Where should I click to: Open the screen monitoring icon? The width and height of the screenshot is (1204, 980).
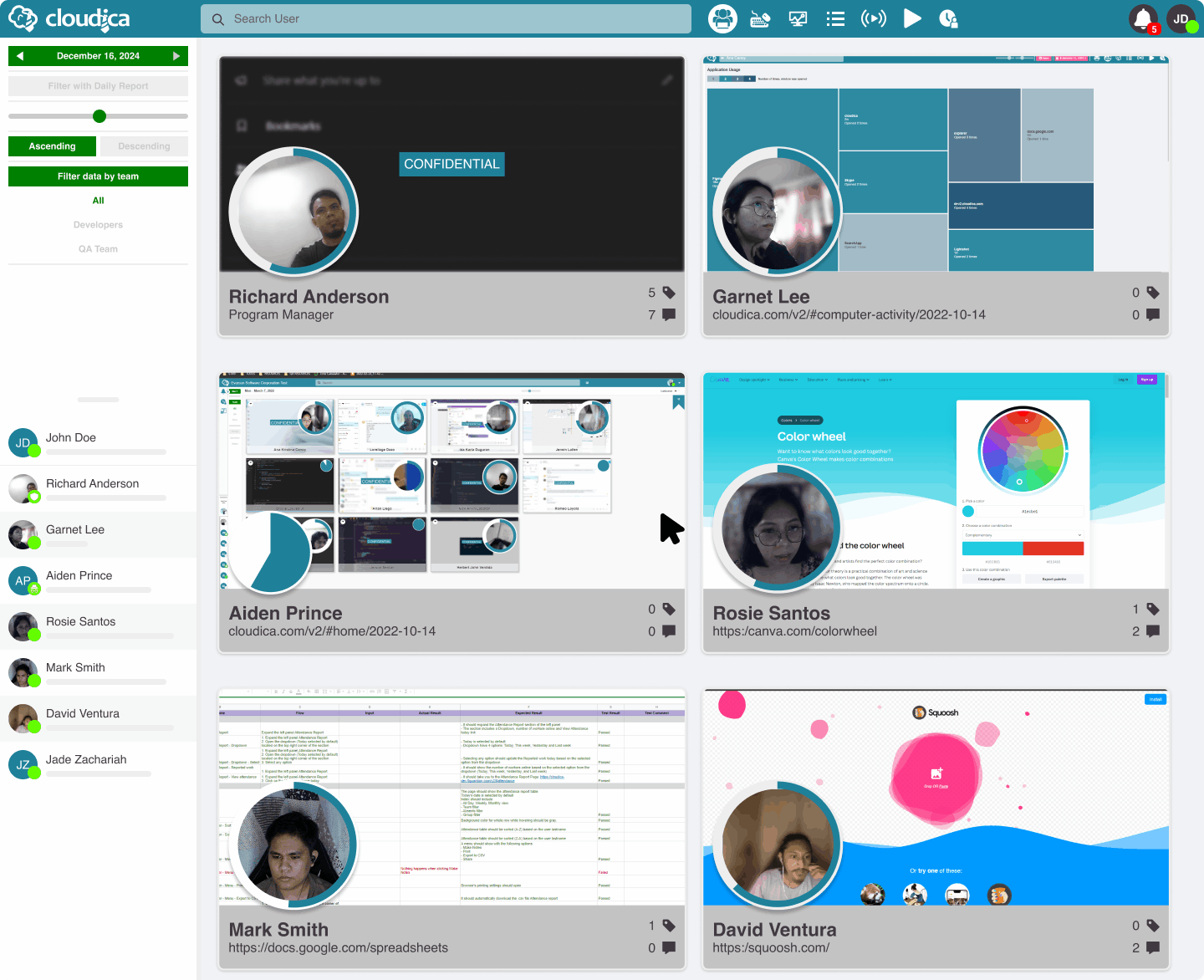click(798, 18)
